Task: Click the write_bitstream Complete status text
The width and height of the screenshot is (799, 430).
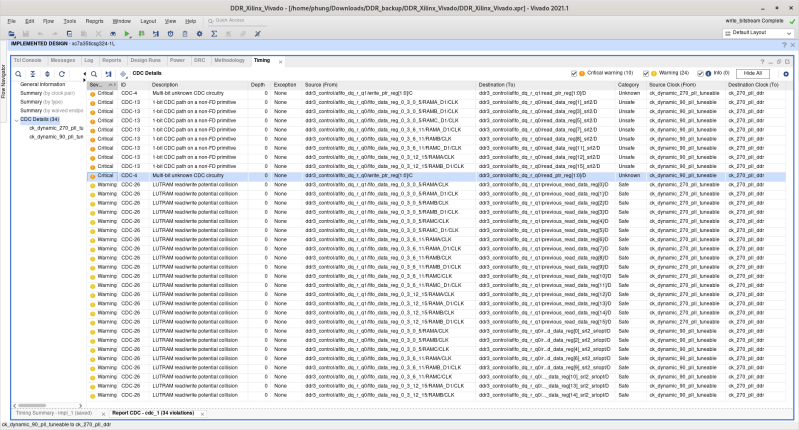Action: coord(754,21)
